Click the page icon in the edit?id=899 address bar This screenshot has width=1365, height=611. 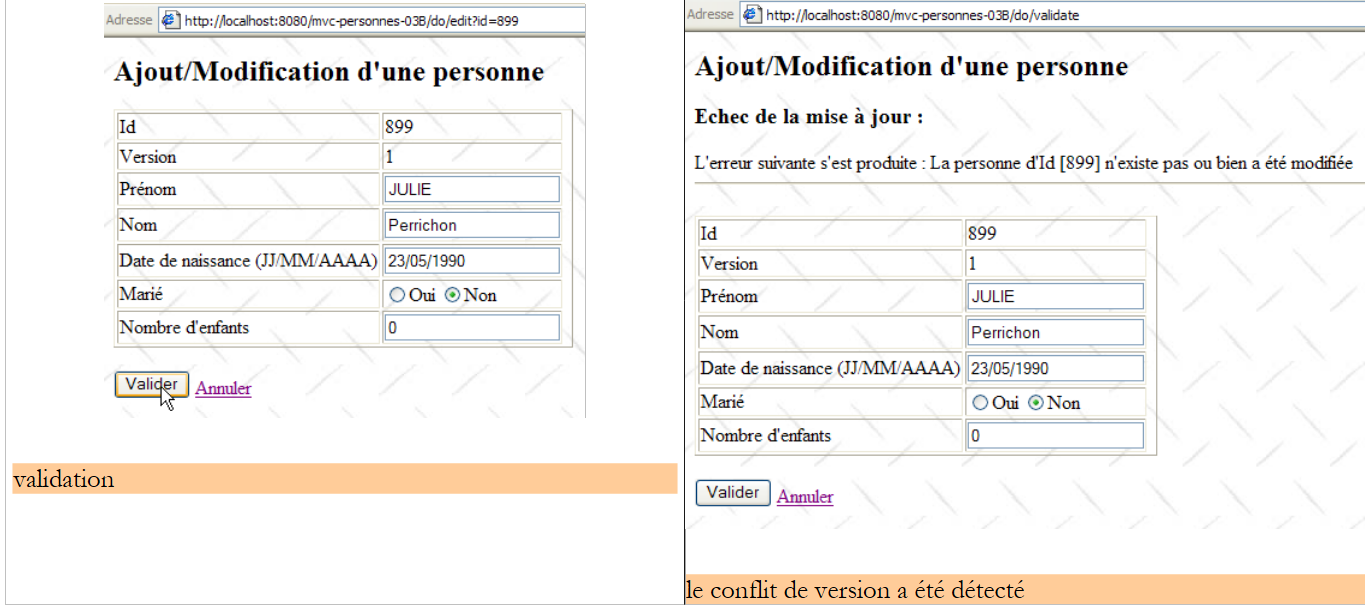(x=171, y=20)
